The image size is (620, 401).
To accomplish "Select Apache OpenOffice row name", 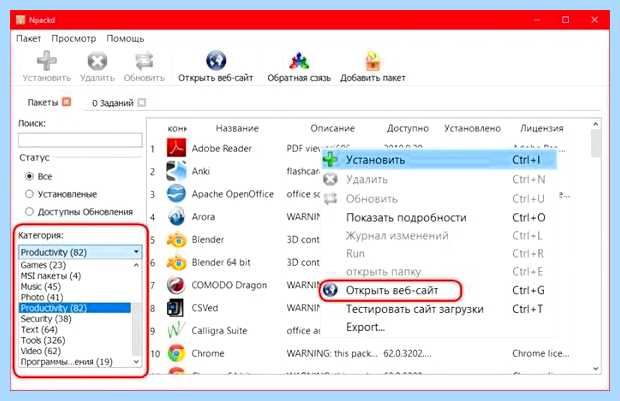I will point(232,194).
